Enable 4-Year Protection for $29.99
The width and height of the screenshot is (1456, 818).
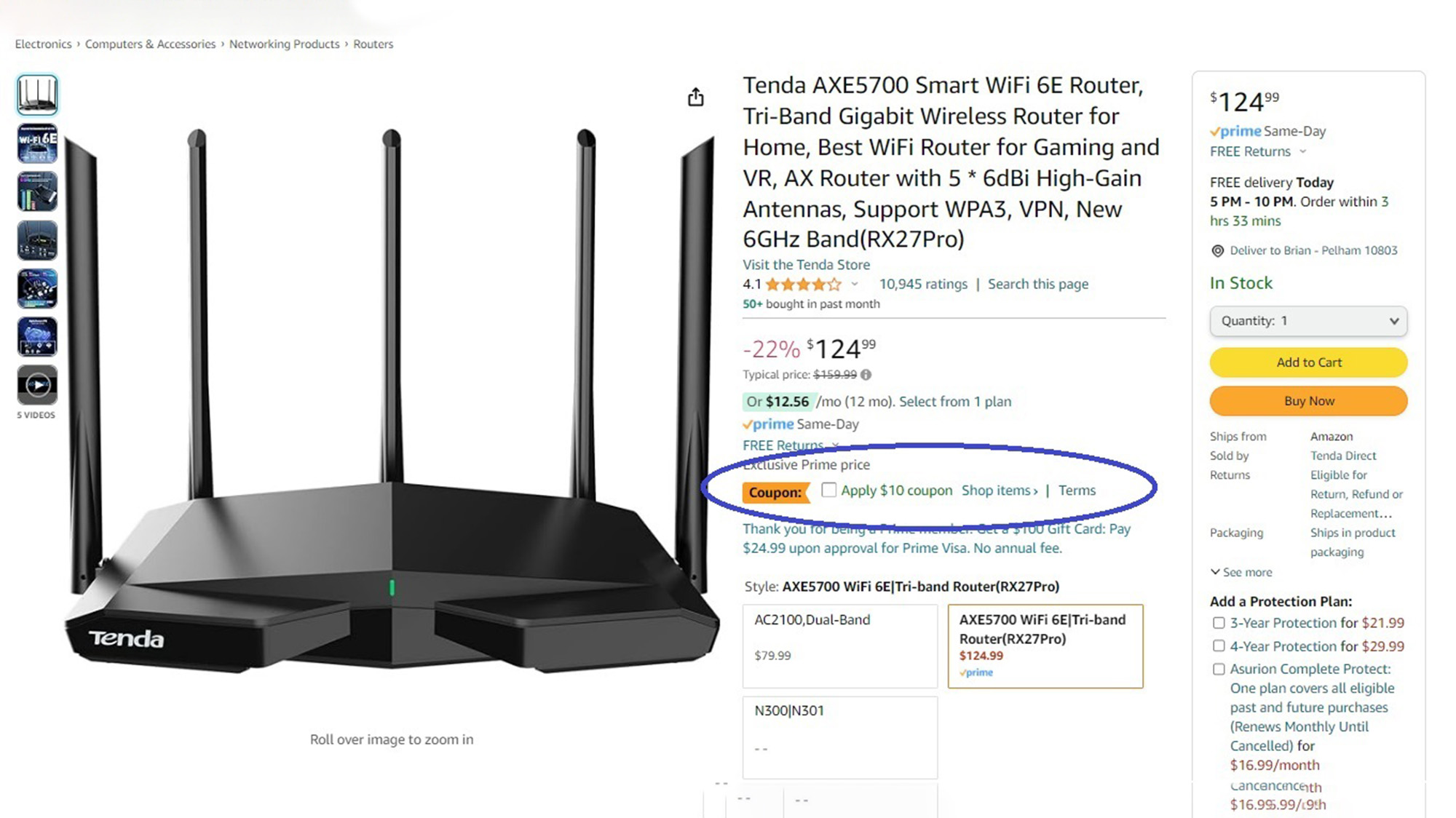coord(1219,646)
